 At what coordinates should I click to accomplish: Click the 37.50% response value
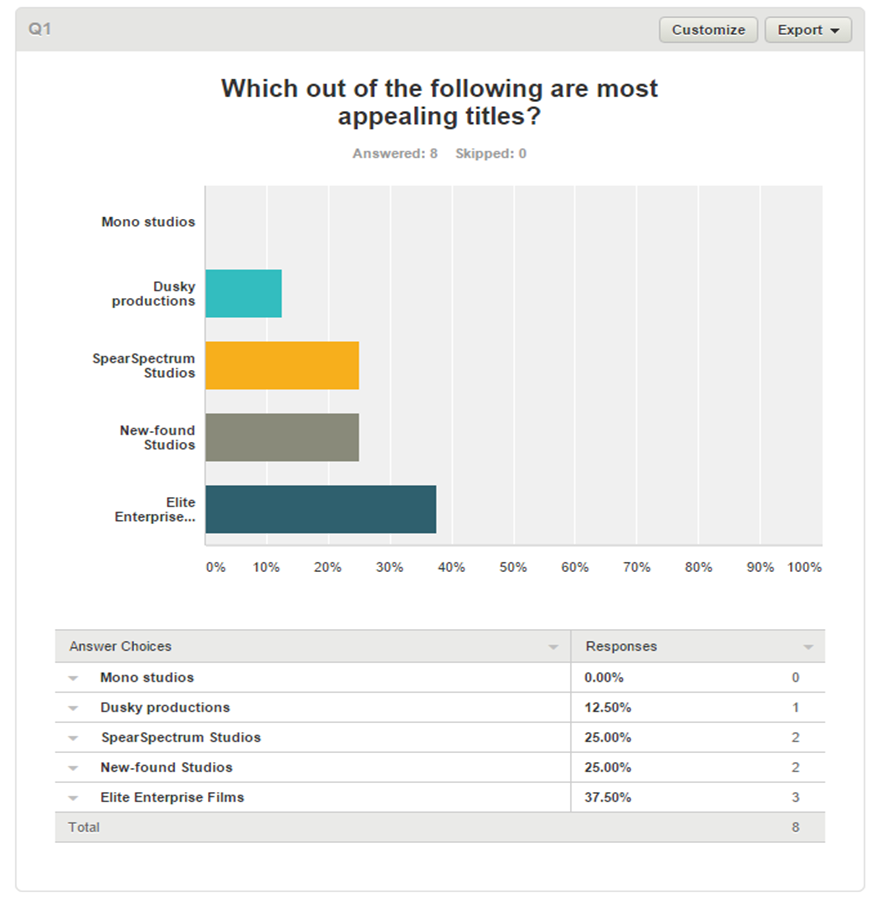pyautogui.click(x=608, y=798)
